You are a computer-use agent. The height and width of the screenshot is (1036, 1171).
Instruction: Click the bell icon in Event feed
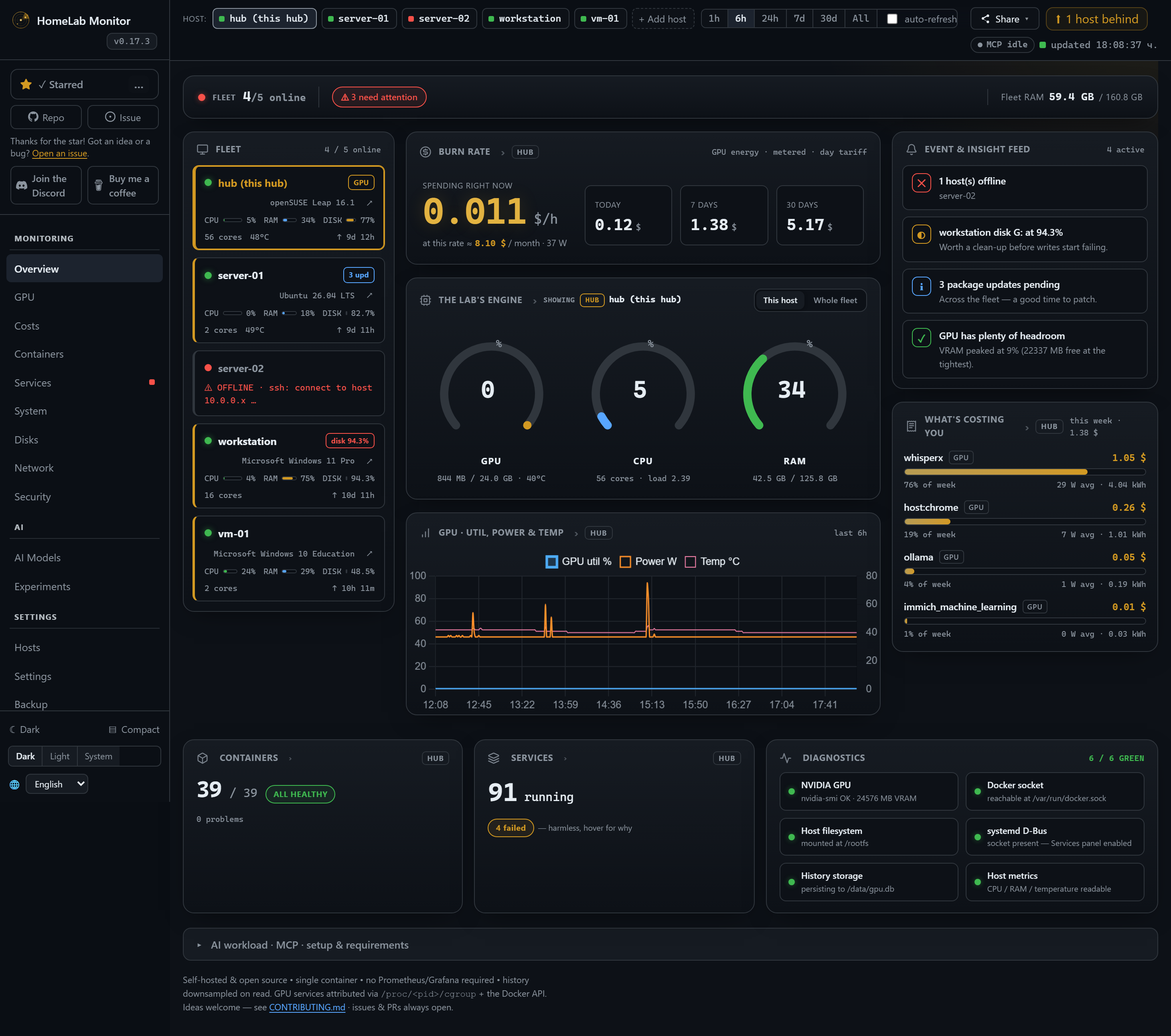click(x=911, y=150)
